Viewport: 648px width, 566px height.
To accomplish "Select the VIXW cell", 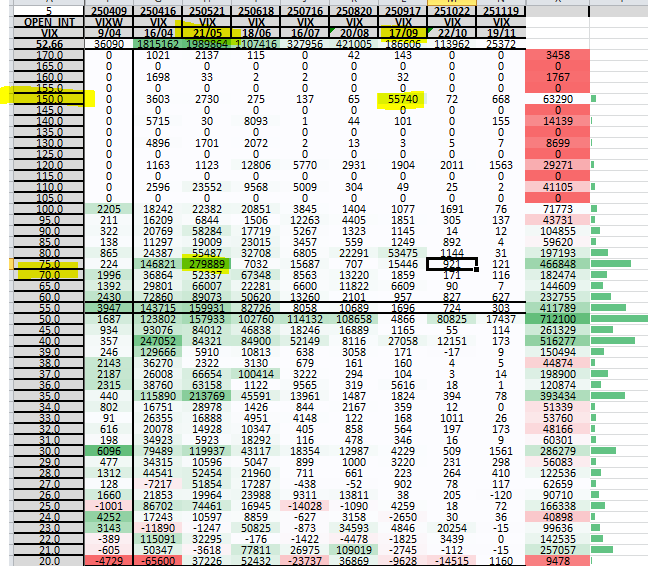I will [109, 22].
